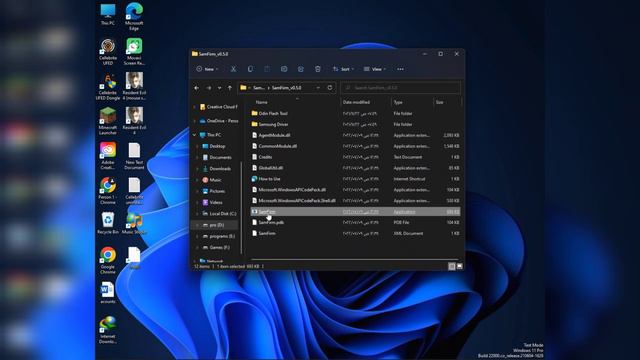Go up one folder level arrow
This screenshot has width=640, height=360.
(x=230, y=88)
